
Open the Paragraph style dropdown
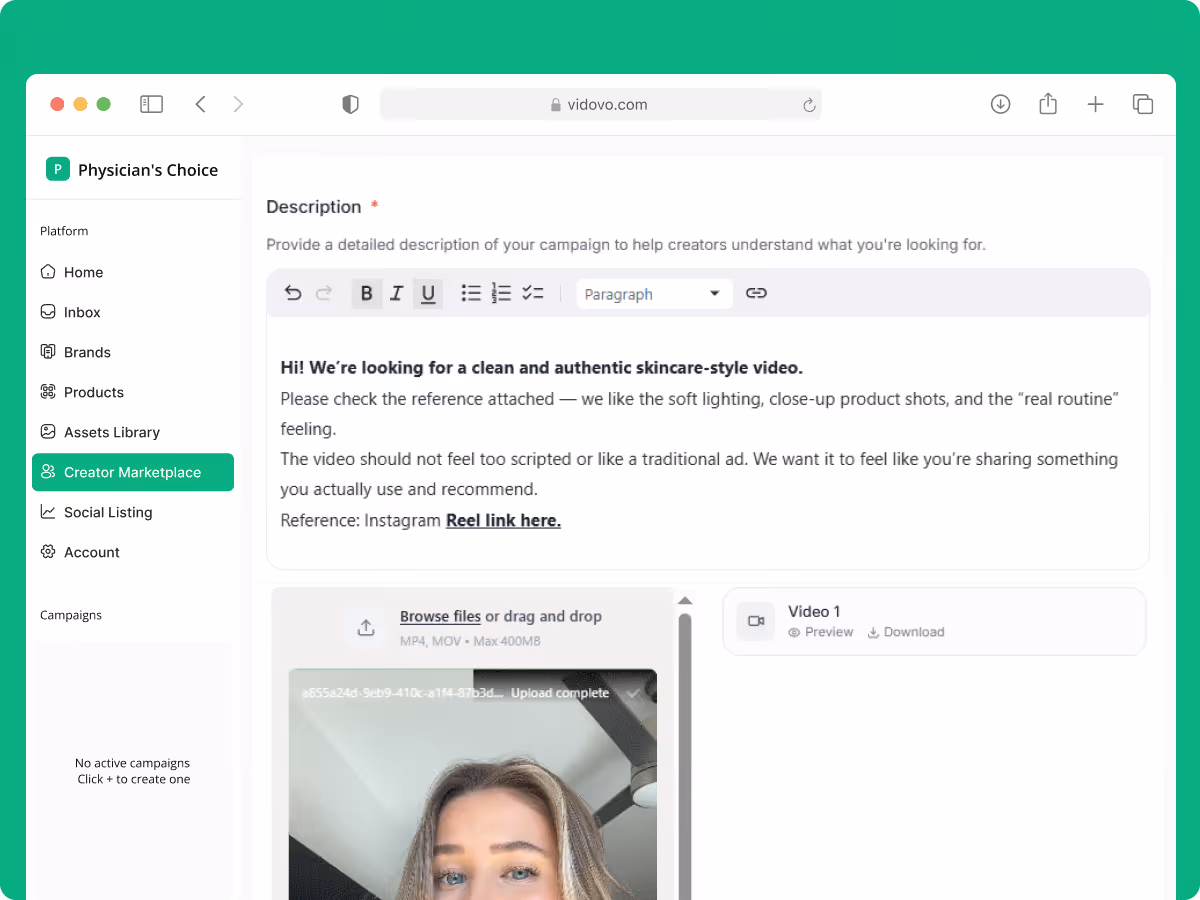pos(654,294)
